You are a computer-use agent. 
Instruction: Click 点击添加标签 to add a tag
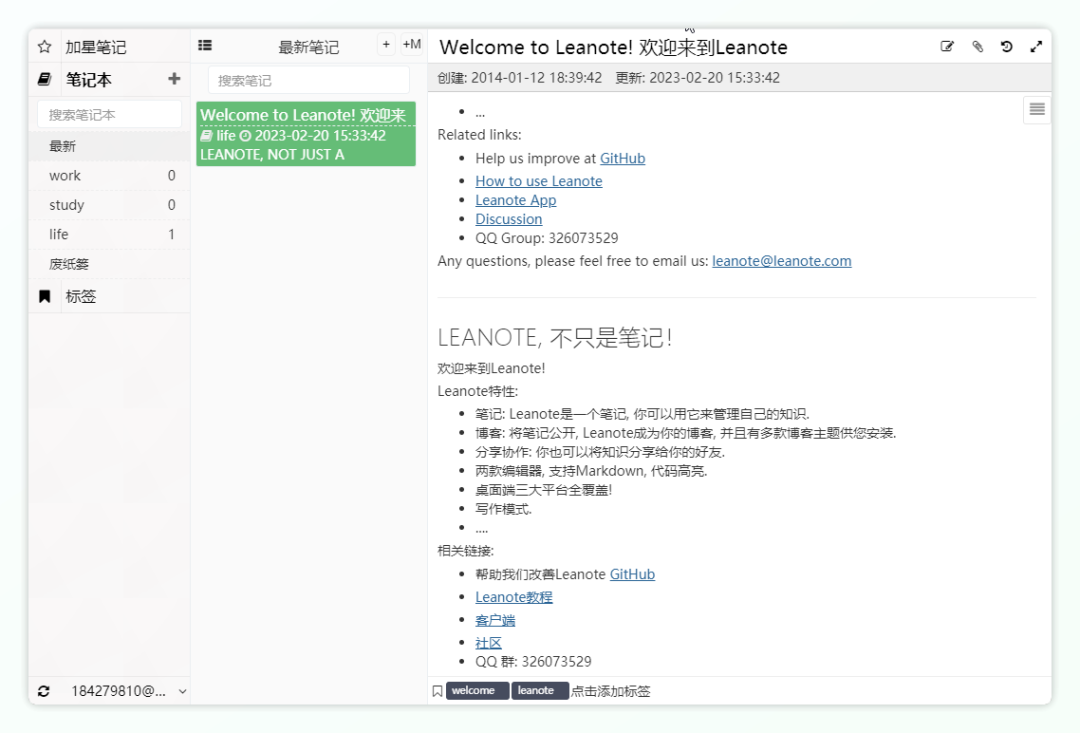pos(611,691)
